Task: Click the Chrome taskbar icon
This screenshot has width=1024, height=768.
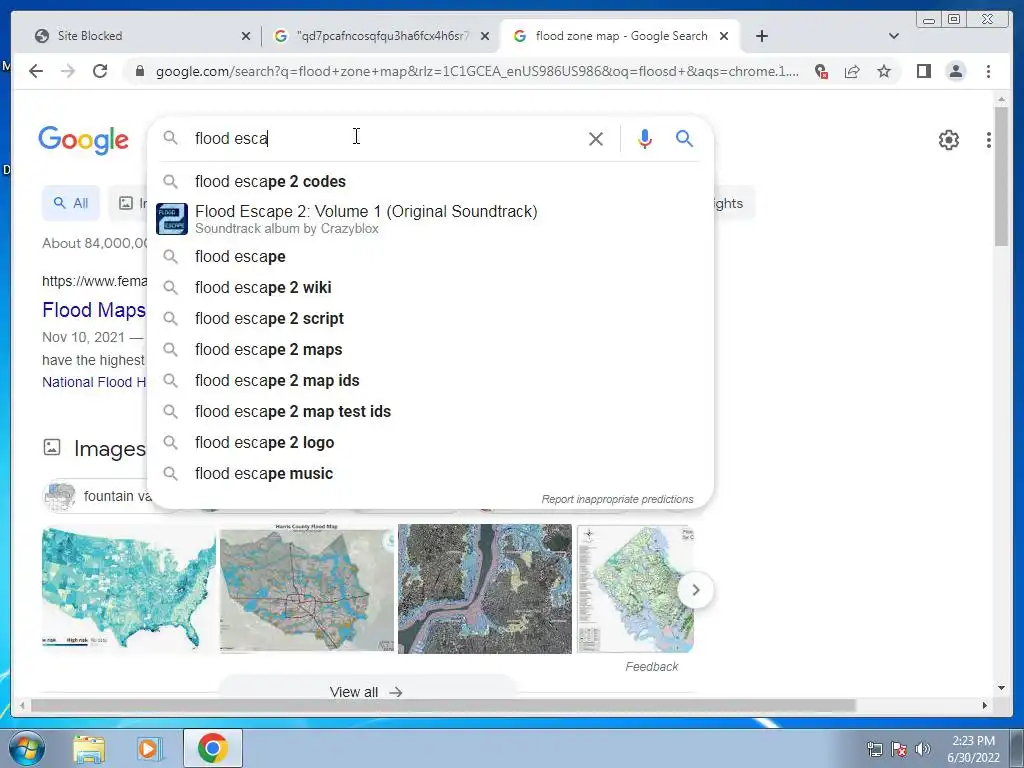Action: point(212,748)
